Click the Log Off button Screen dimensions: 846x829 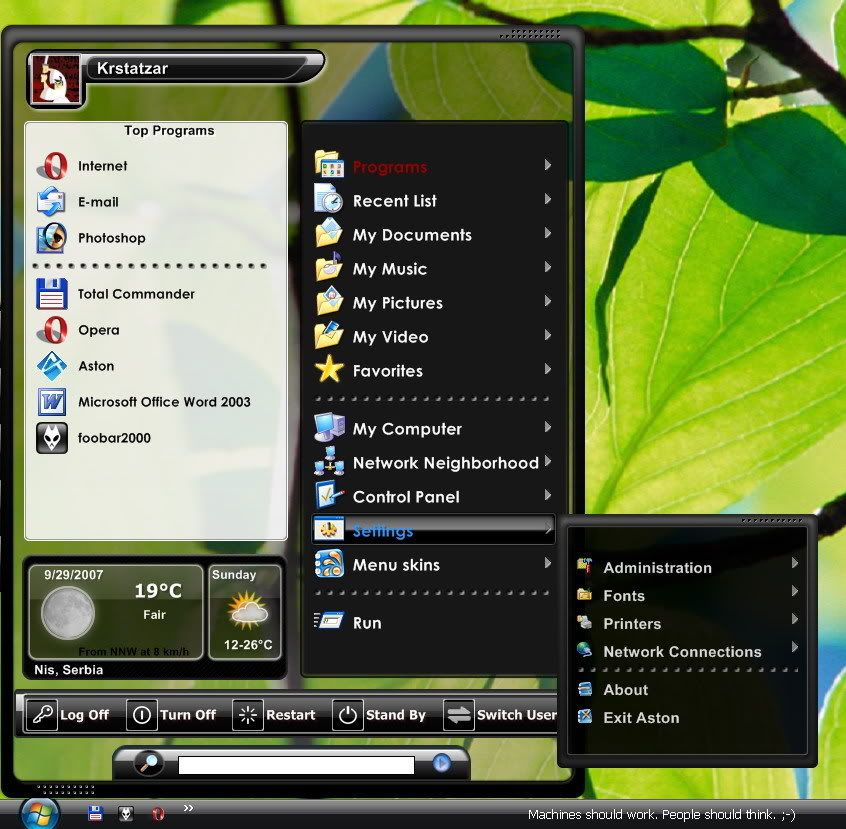pyautogui.click(x=69, y=715)
